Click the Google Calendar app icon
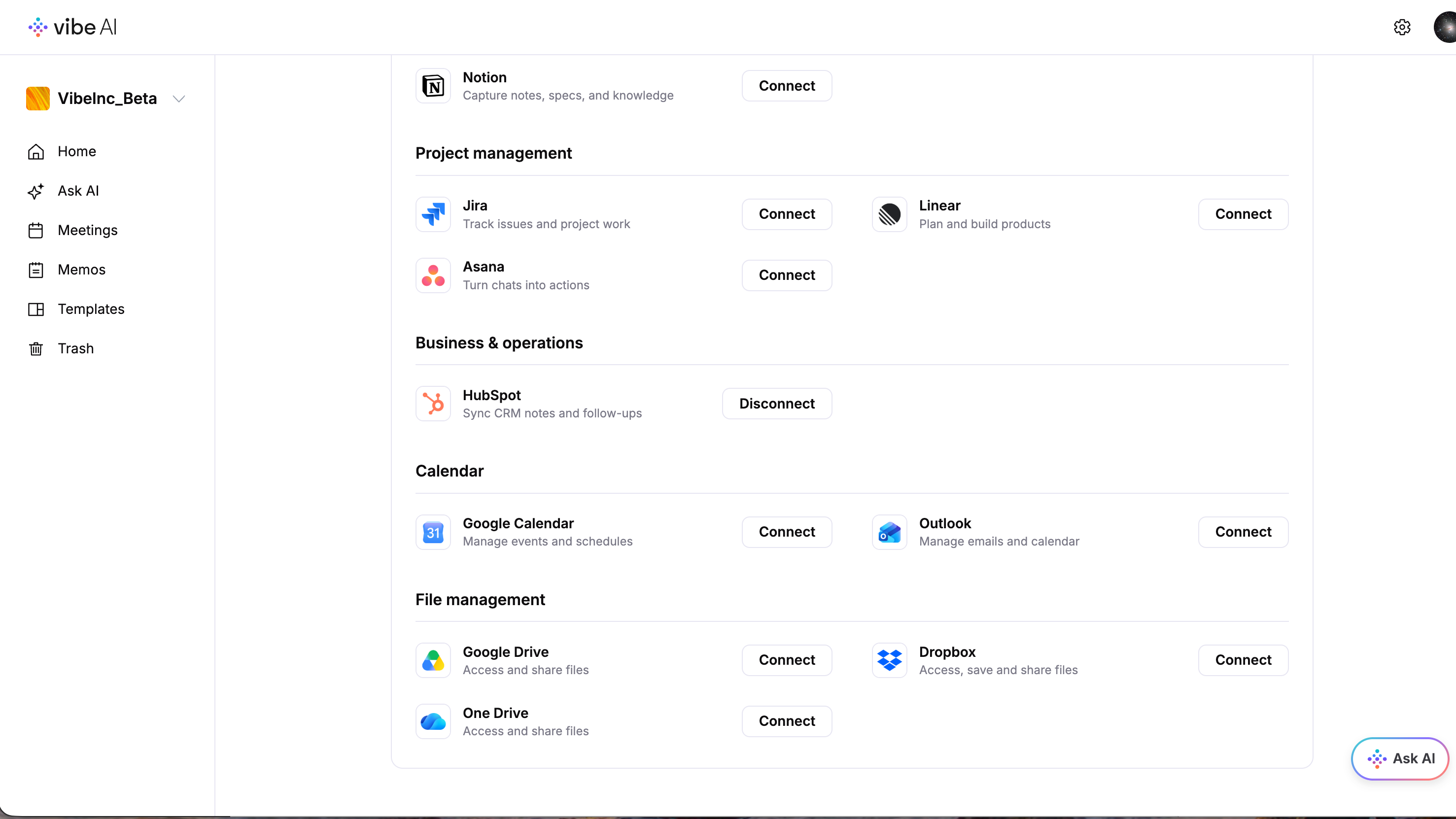1456x819 pixels. tap(433, 532)
